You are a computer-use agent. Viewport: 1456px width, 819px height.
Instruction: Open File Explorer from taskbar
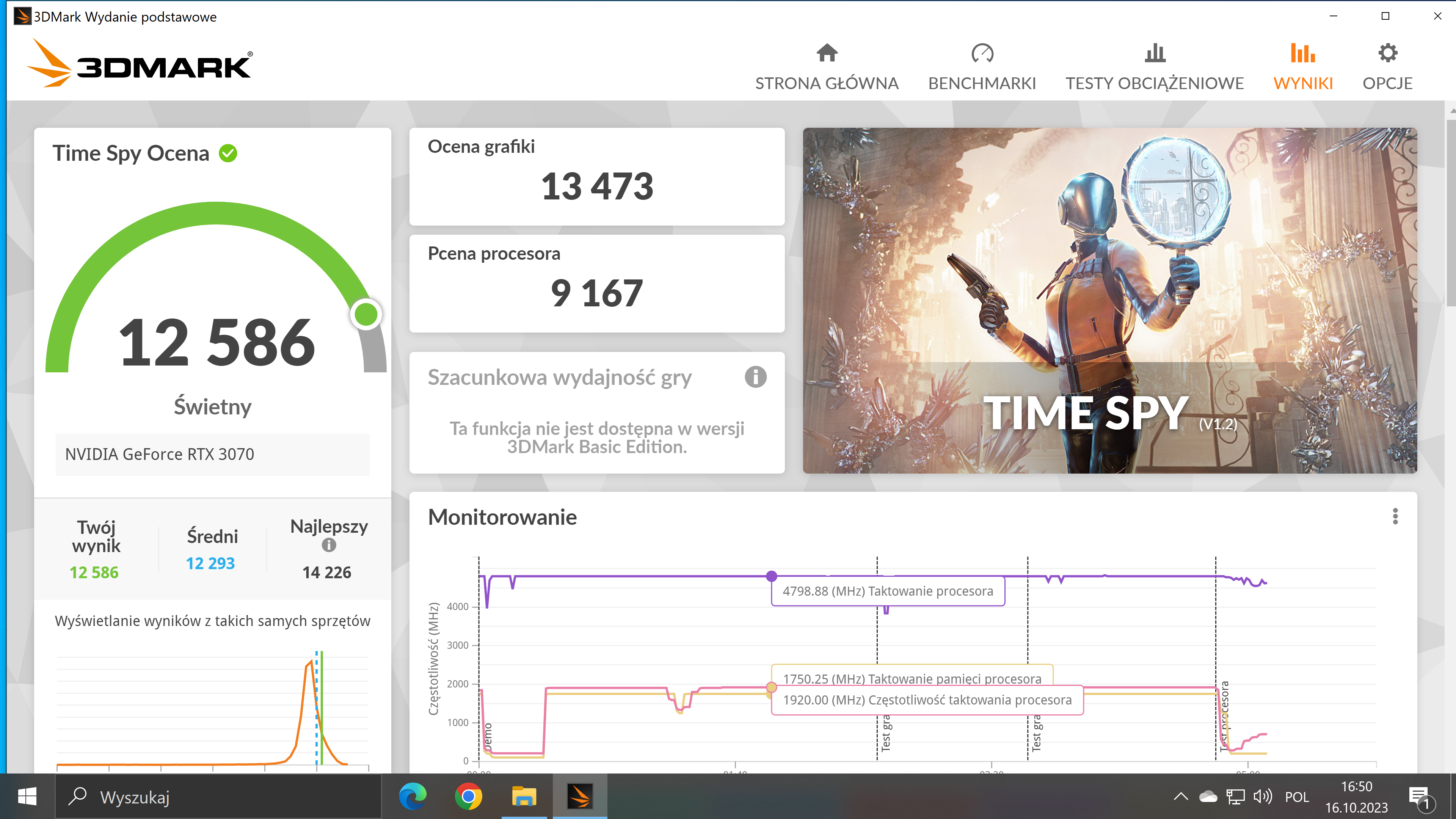524,797
